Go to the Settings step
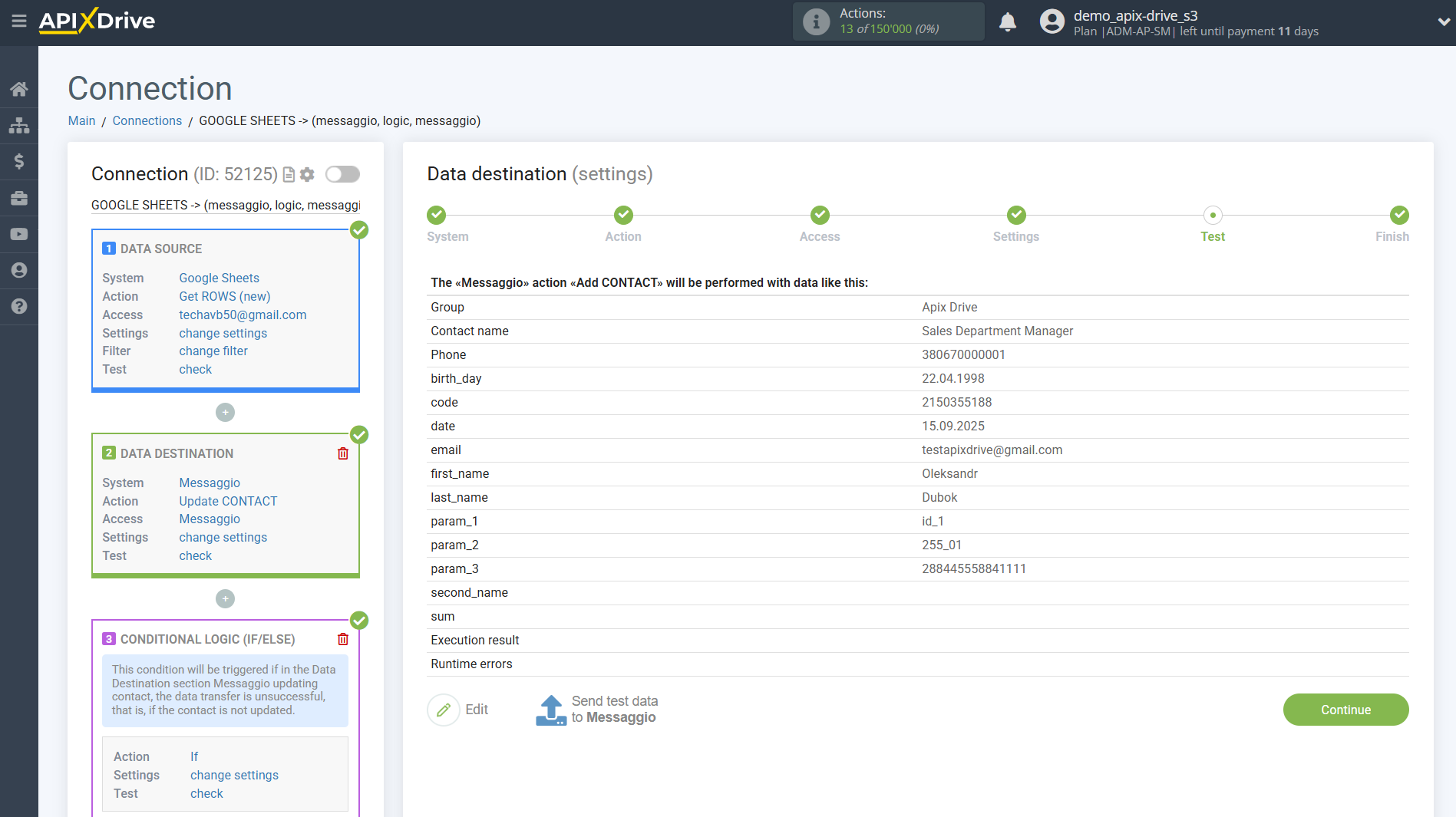Screen dimensions: 1456x817 click(x=1016, y=215)
